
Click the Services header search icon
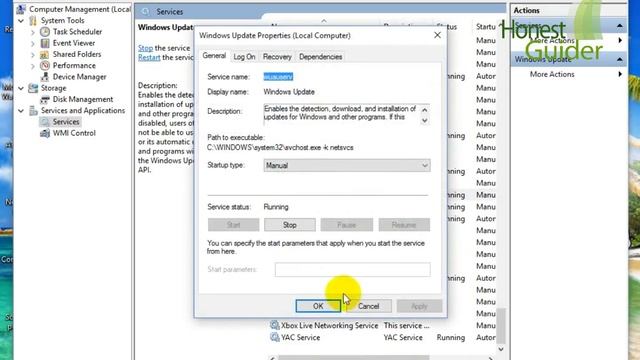point(146,12)
